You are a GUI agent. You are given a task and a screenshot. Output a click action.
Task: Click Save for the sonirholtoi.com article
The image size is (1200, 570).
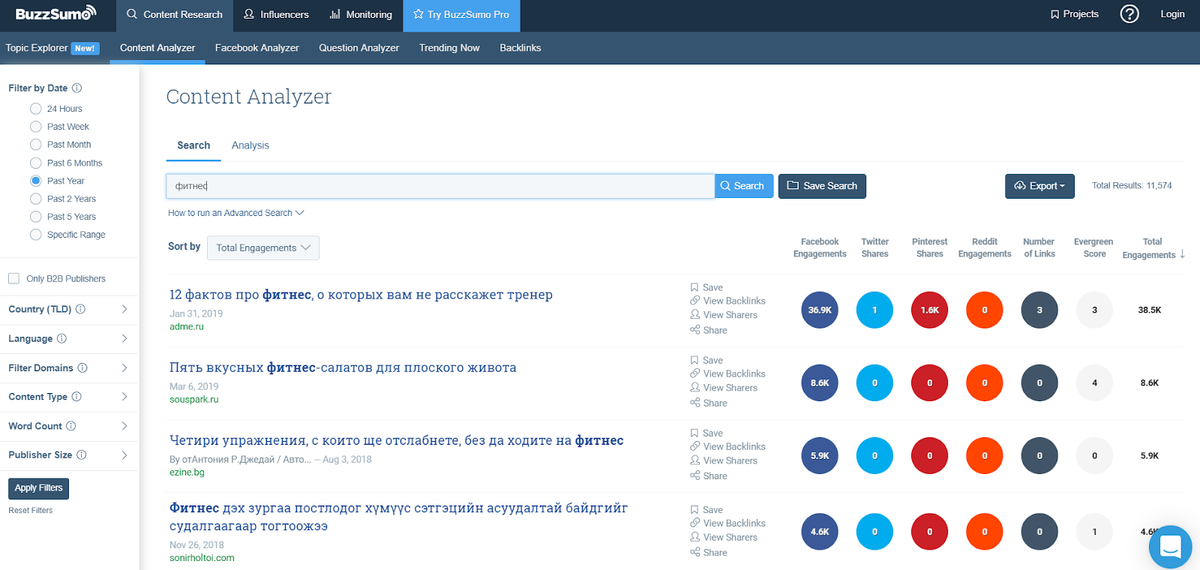tap(706, 509)
